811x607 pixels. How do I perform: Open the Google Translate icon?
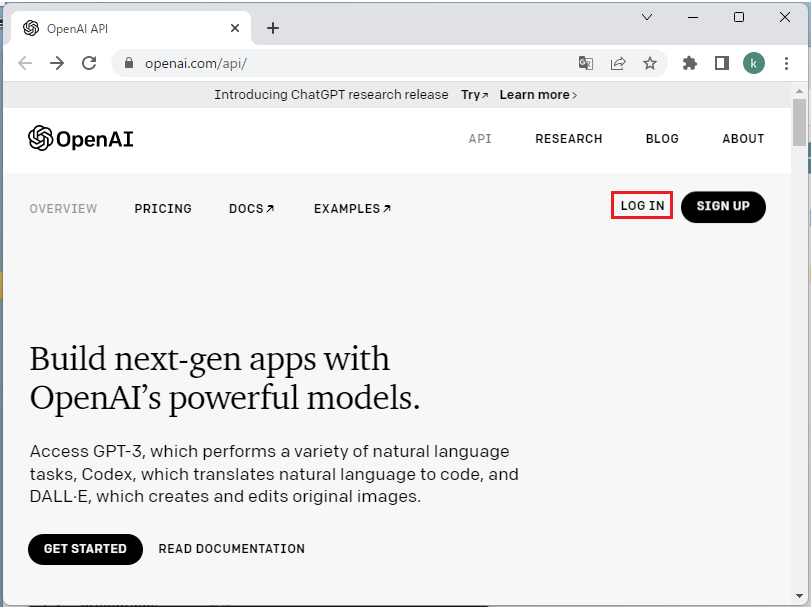point(586,63)
